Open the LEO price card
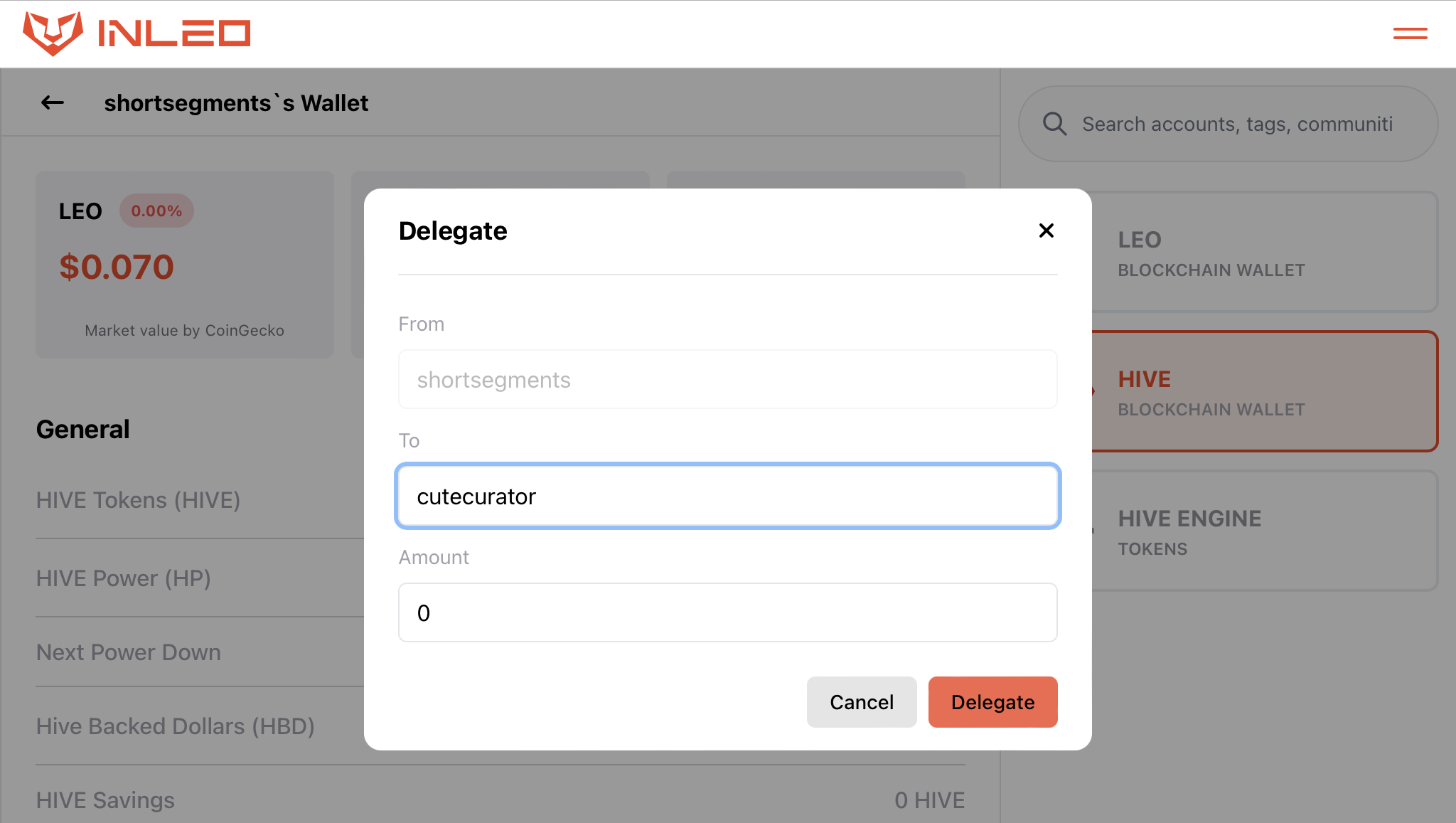The image size is (1456, 823). pyautogui.click(x=185, y=265)
